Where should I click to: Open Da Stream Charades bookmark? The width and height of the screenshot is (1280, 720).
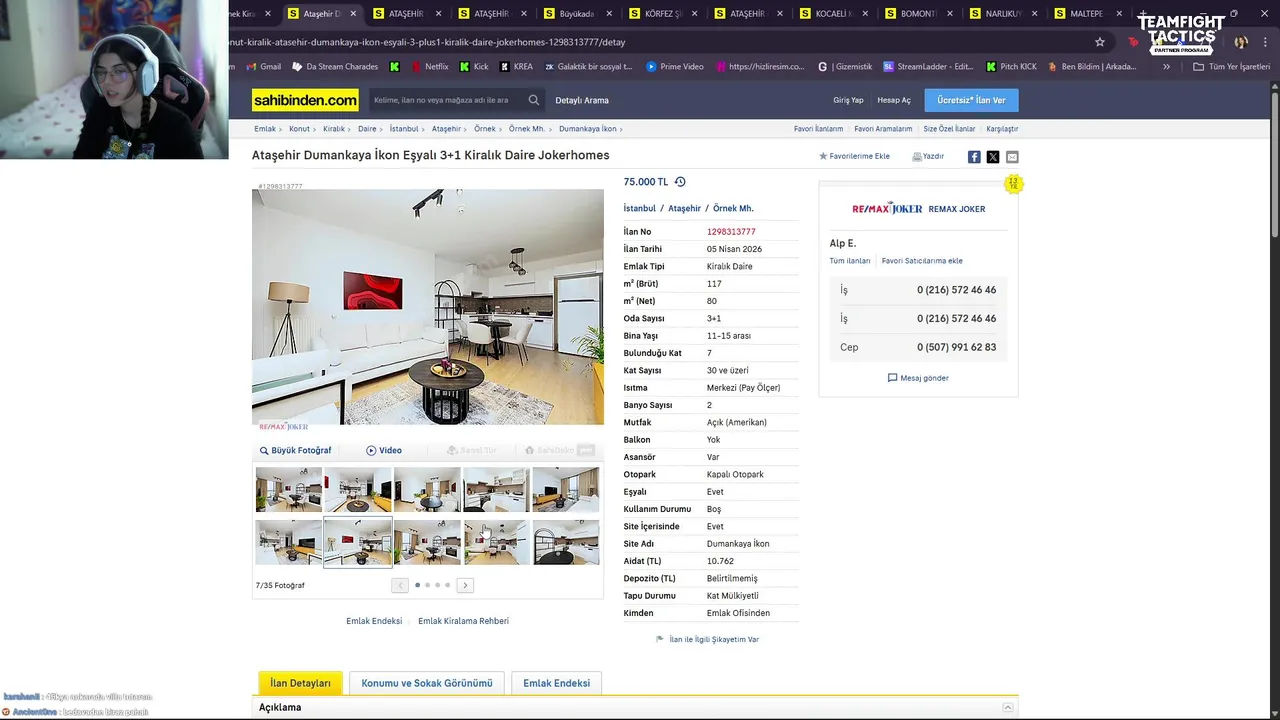pyautogui.click(x=335, y=67)
